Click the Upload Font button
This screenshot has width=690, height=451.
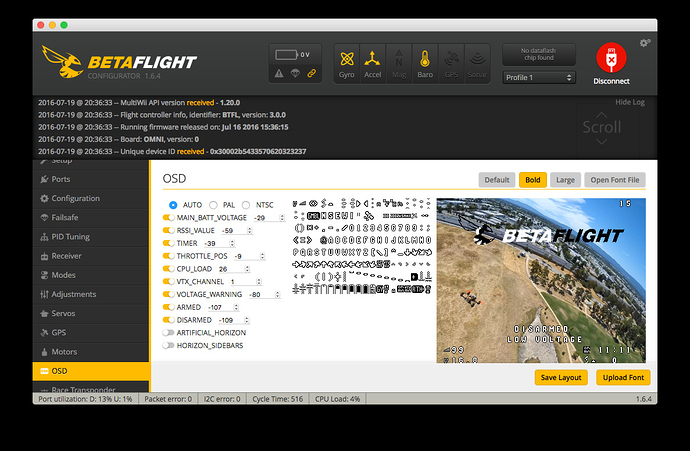(x=622, y=377)
